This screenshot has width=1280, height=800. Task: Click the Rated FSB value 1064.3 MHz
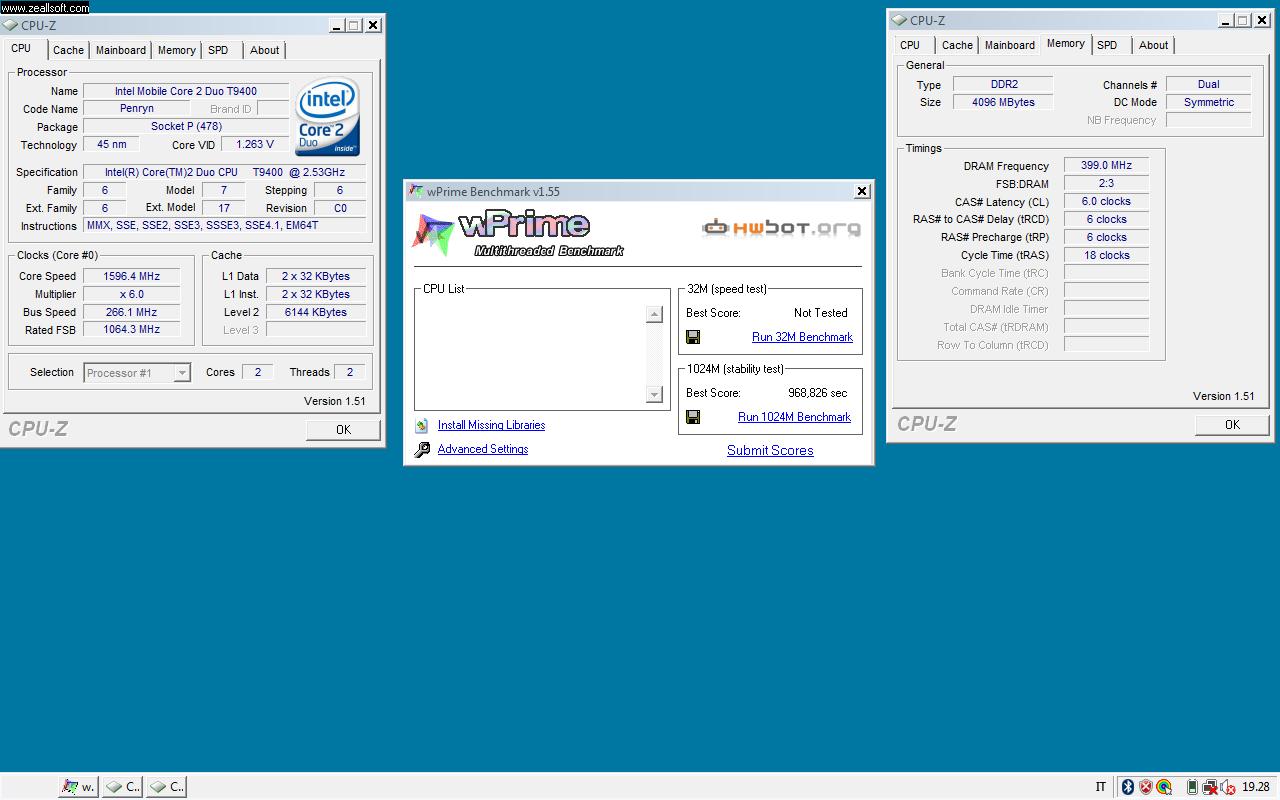tap(131, 329)
